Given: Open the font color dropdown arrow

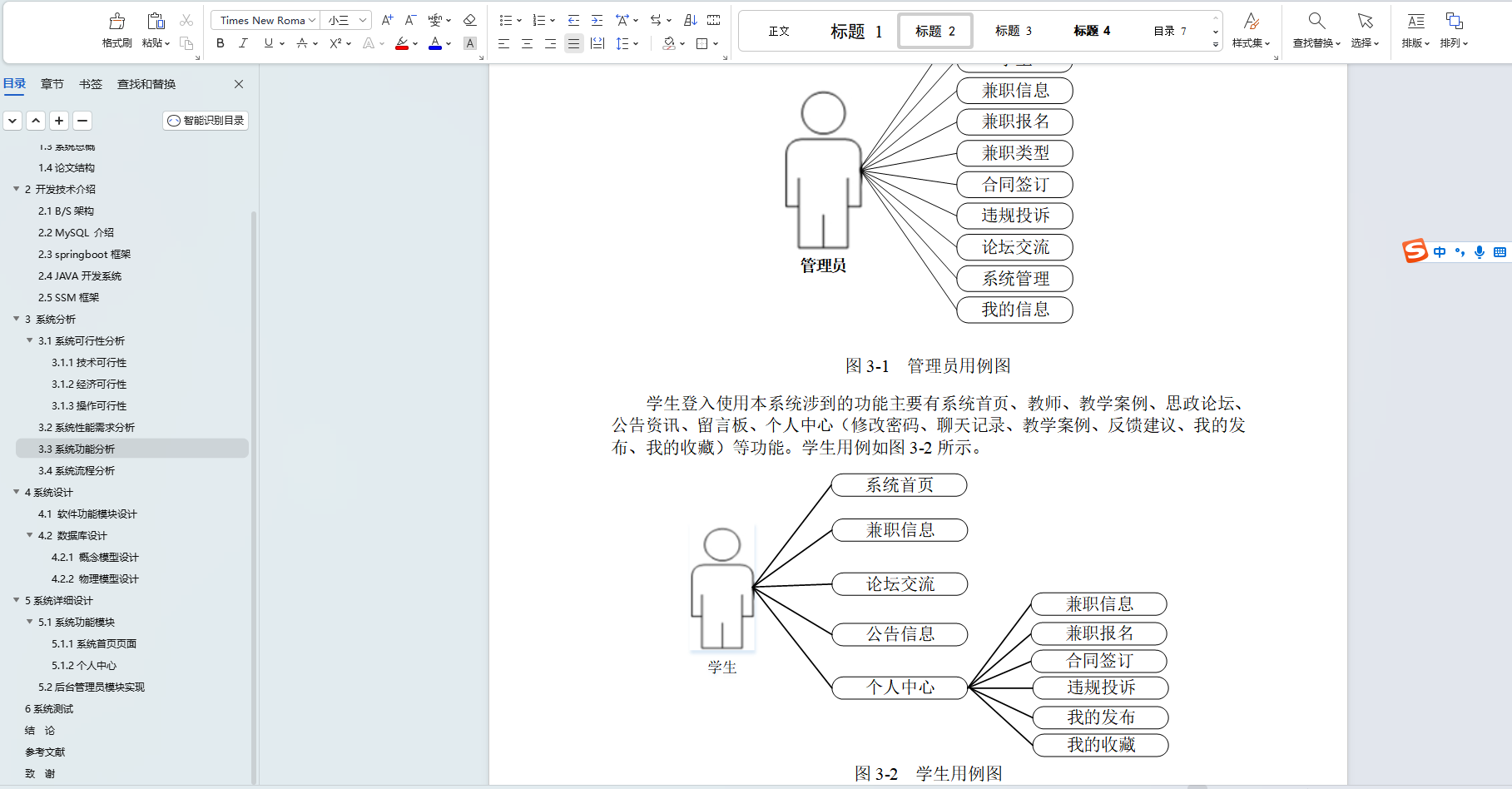Looking at the screenshot, I should (449, 44).
